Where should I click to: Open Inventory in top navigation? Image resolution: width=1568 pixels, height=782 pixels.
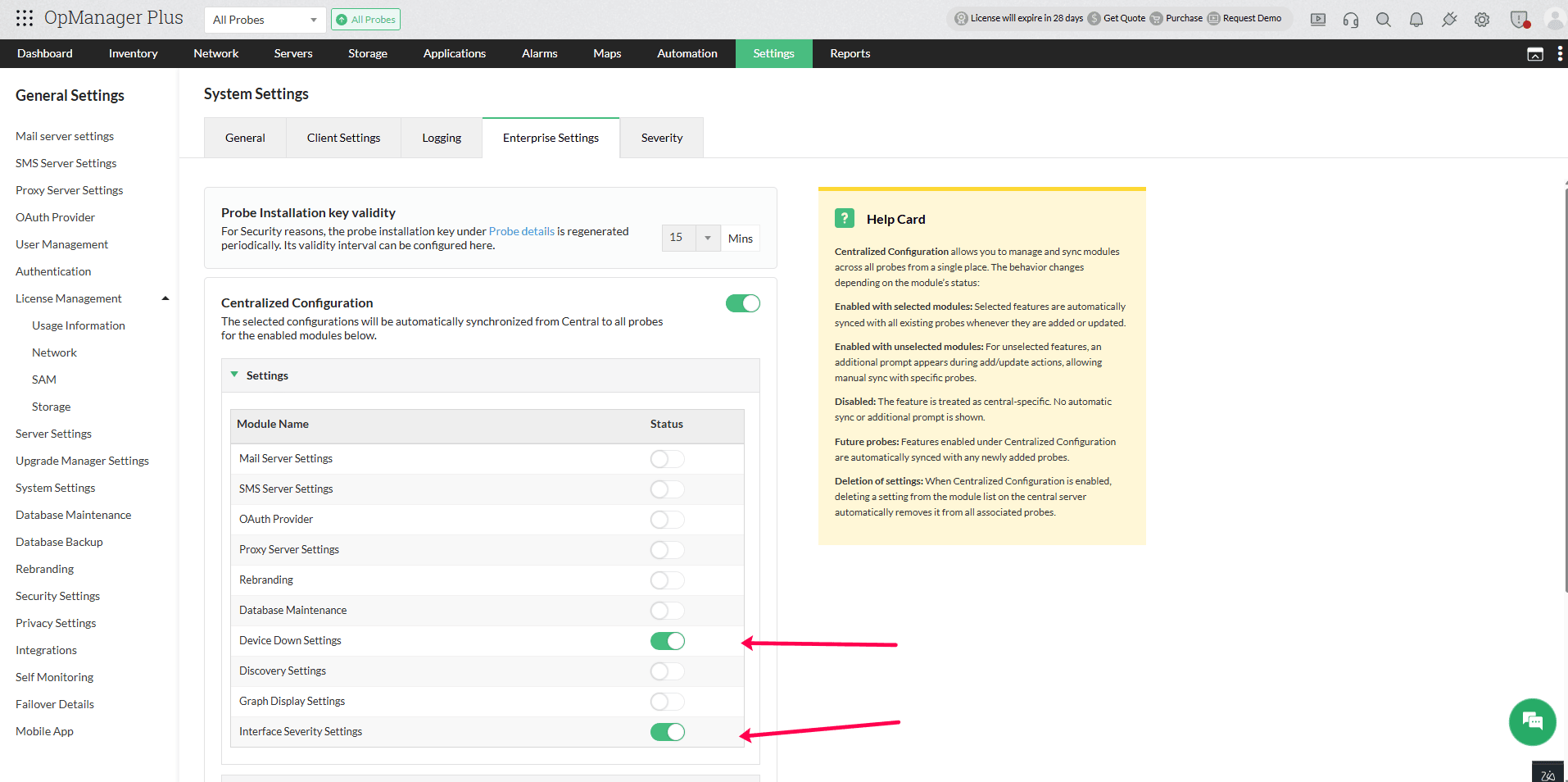(x=133, y=53)
